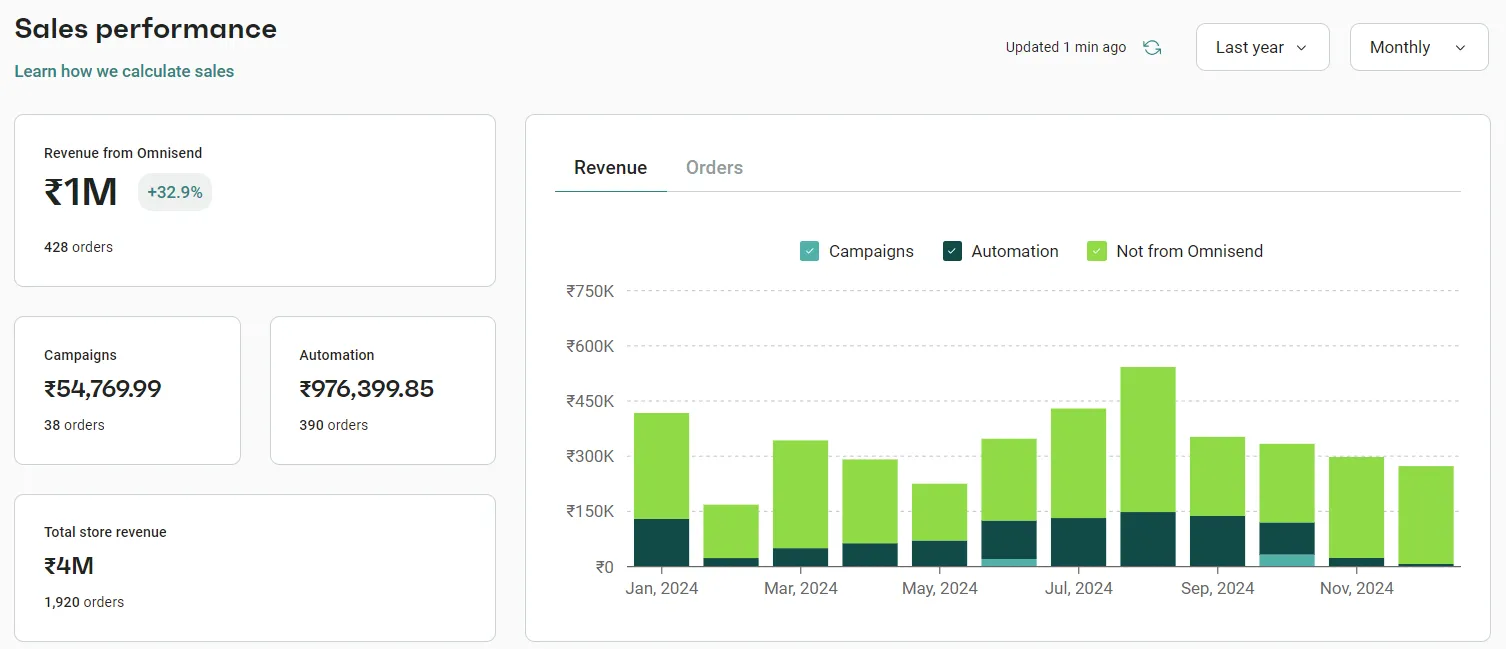Screen dimensions: 1506x649
Task: Click the light green July 2024 bar segment
Action: point(1078,463)
